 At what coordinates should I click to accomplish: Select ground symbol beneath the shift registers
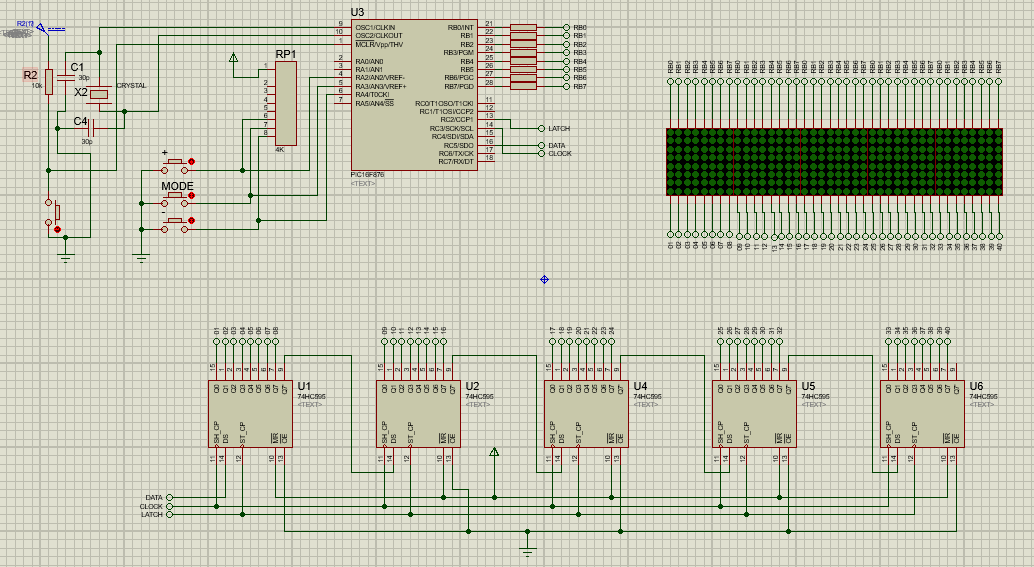pyautogui.click(x=527, y=550)
